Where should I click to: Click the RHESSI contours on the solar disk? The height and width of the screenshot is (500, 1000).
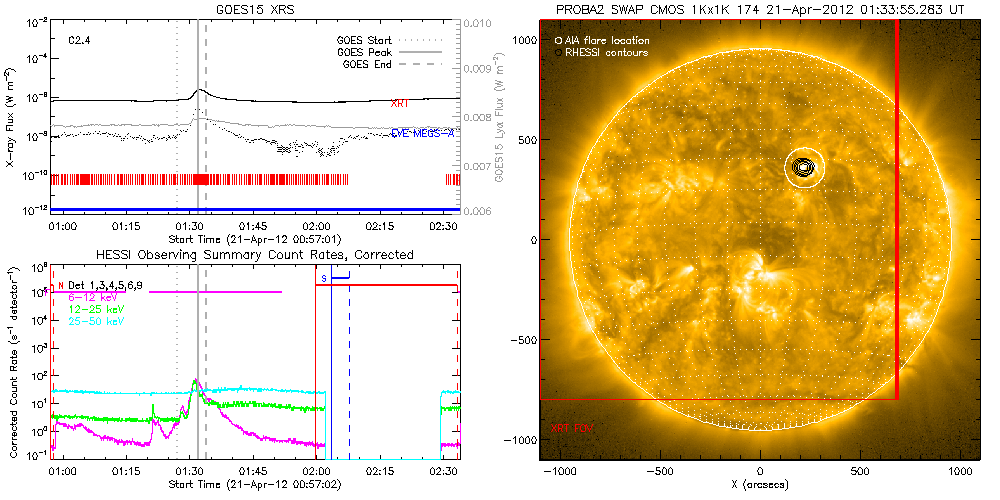click(x=802, y=168)
